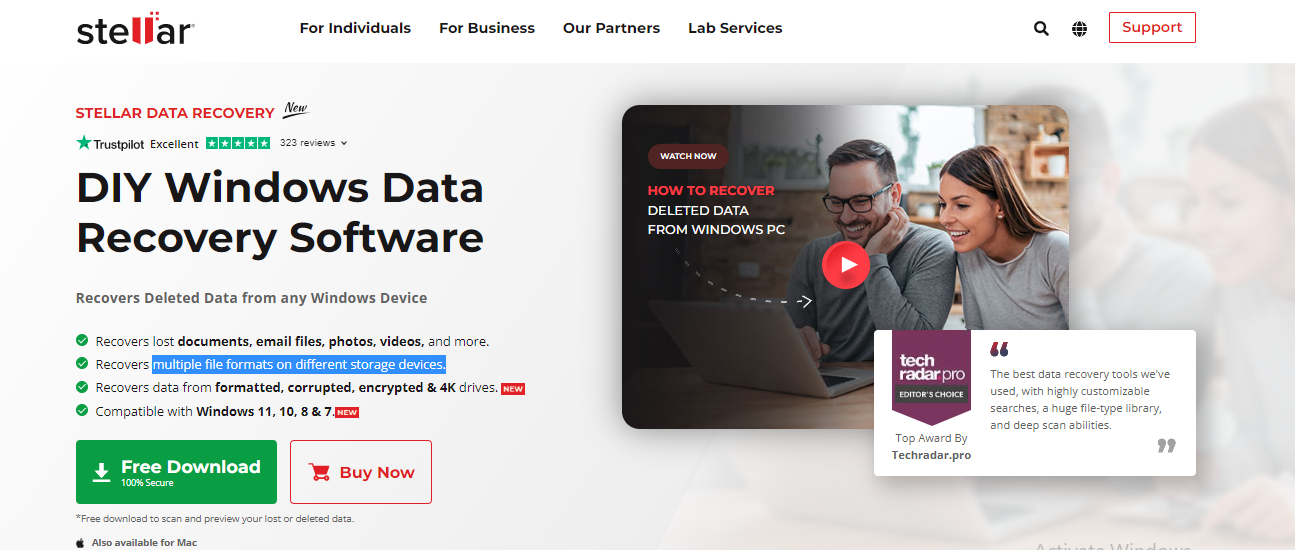Screen dimensions: 1295x550
Task: Open the Lab Services menu
Action: [735, 28]
